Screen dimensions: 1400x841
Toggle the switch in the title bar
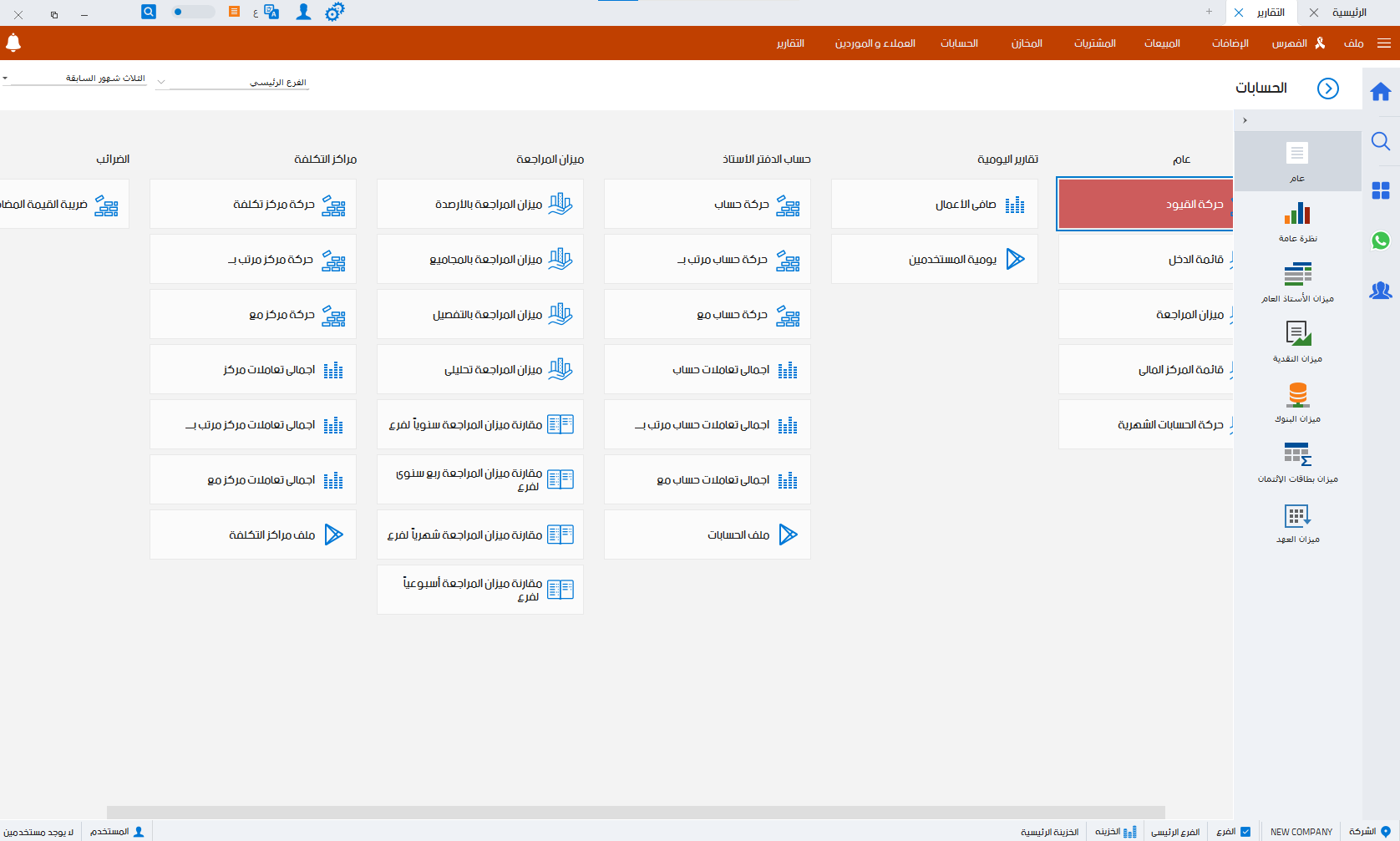pos(192,12)
